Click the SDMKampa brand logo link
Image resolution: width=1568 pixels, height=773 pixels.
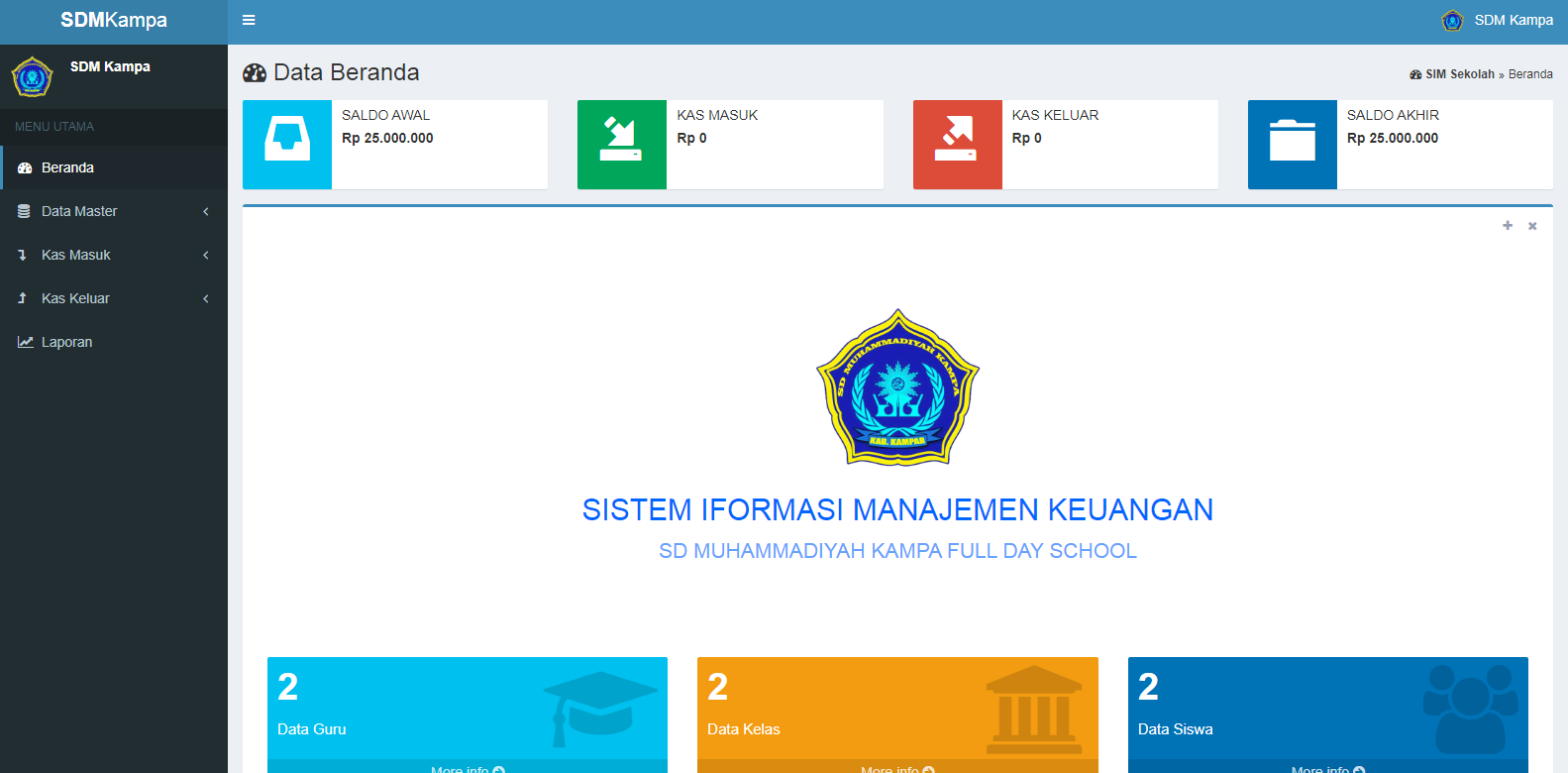(x=114, y=20)
